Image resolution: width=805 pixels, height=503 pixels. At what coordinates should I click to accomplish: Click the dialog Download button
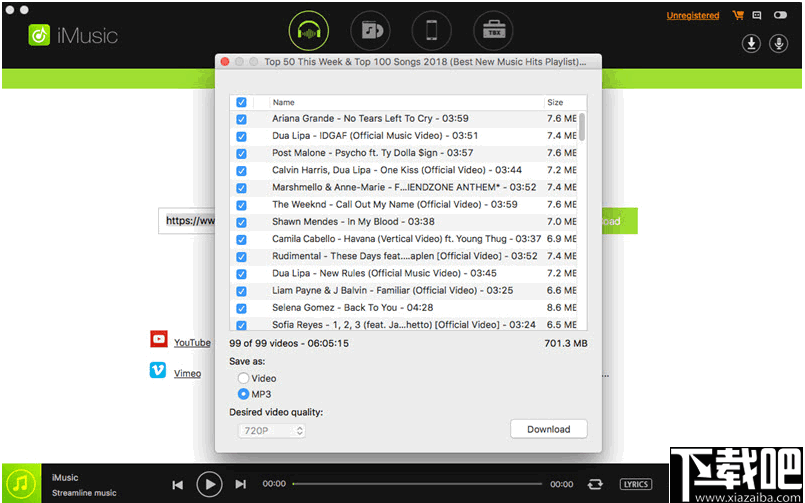(549, 429)
